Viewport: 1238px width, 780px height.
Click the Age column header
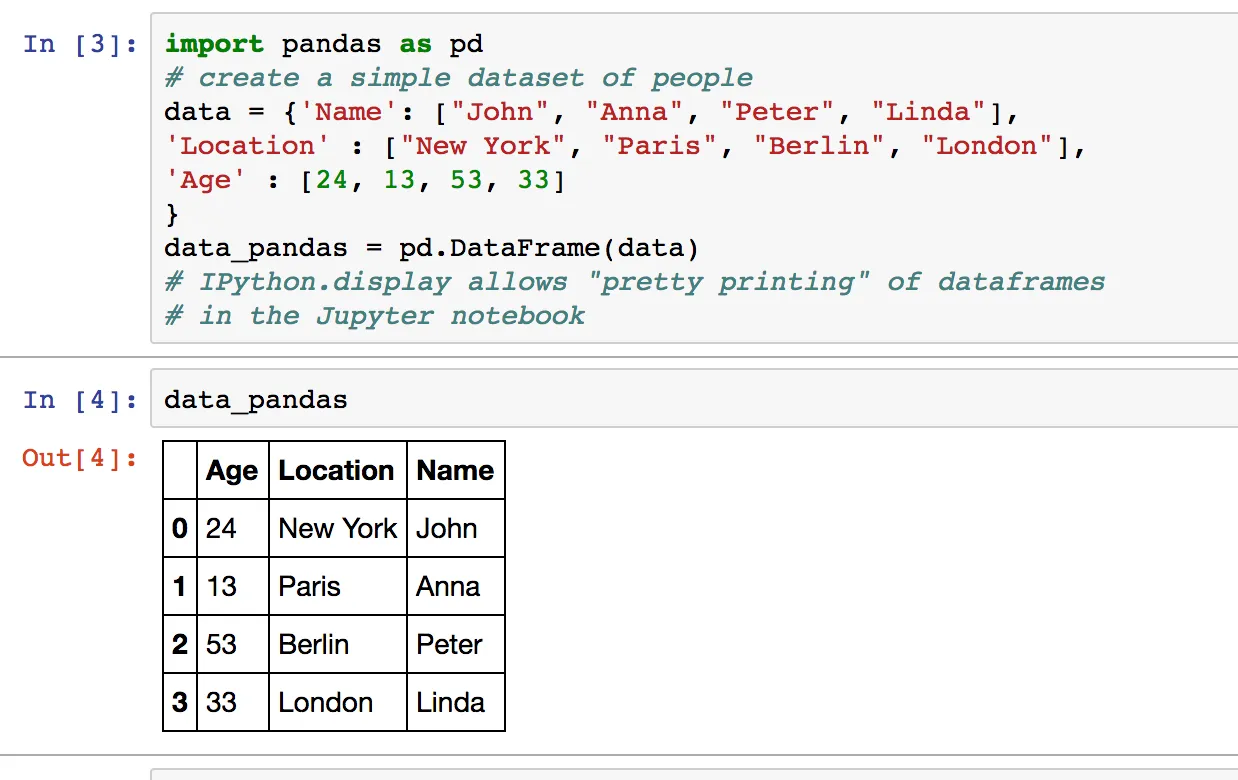232,471
